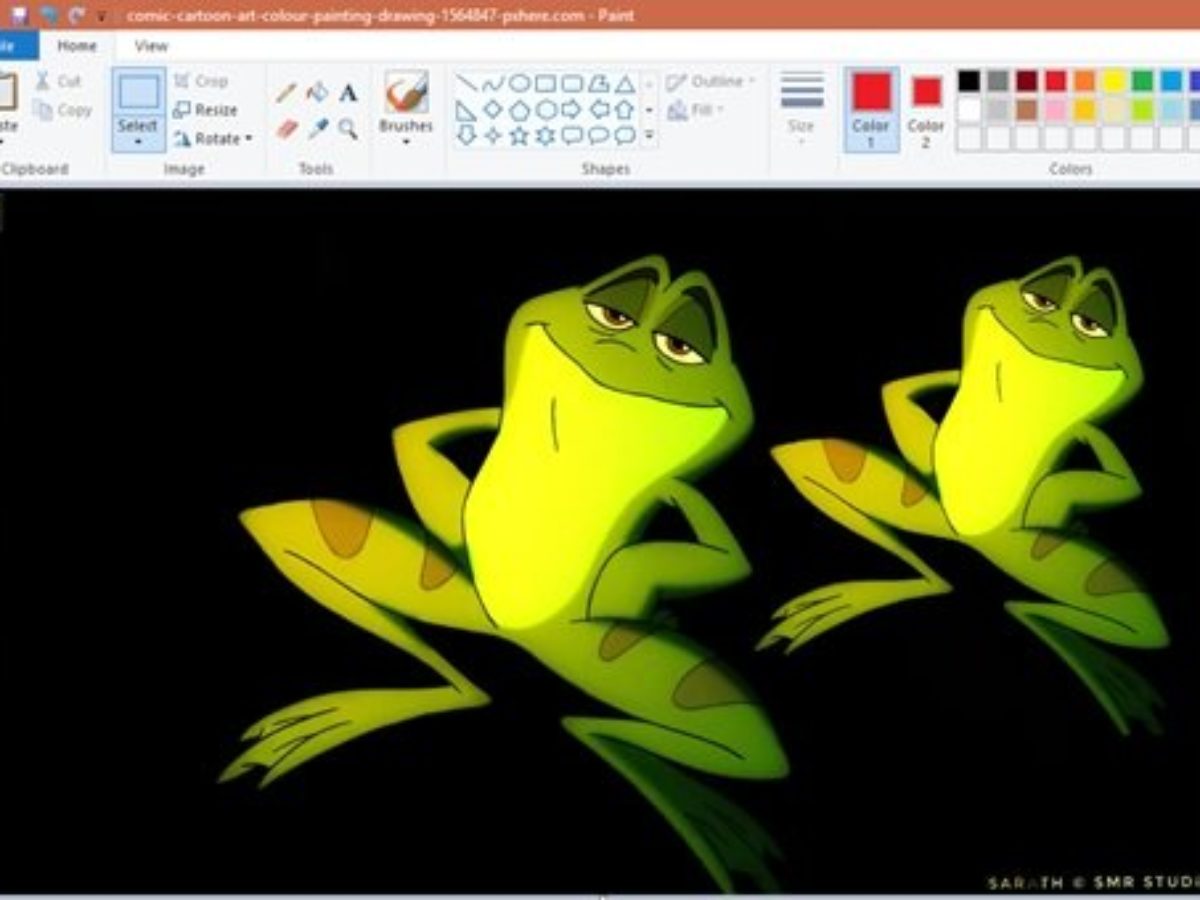Choose the Pentagon shape

coord(519,110)
